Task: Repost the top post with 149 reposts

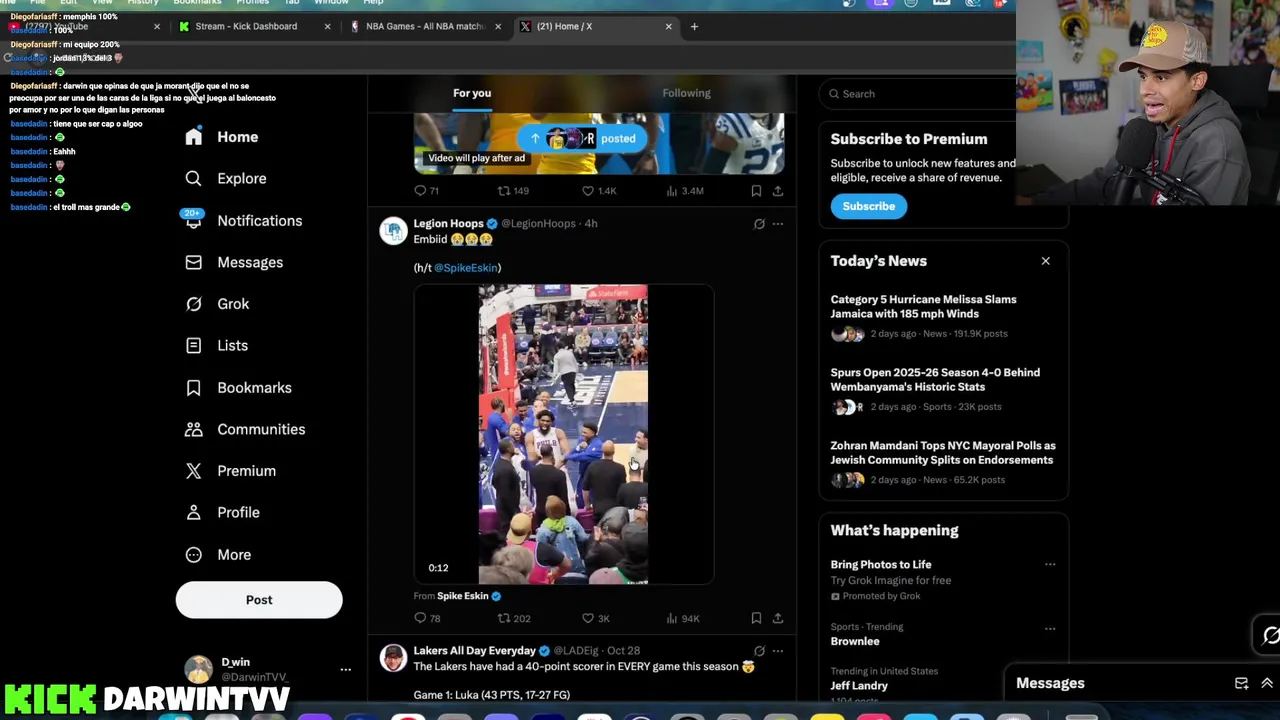Action: click(x=504, y=191)
